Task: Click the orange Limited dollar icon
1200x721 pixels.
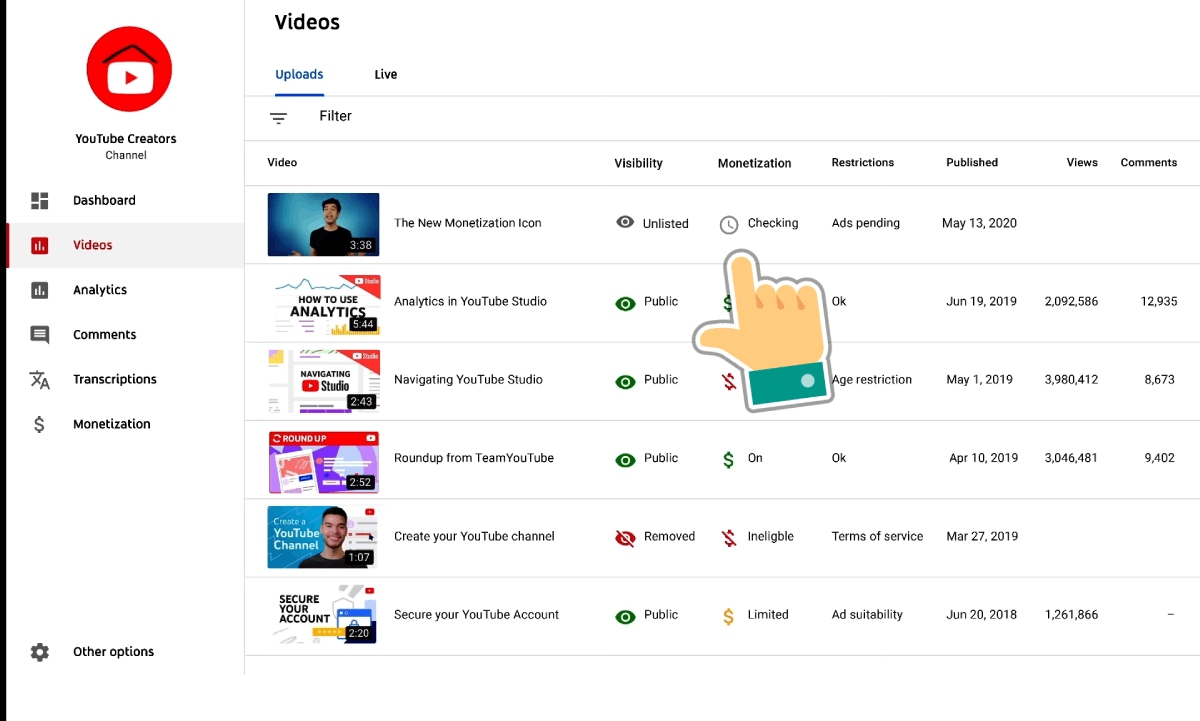Action: (729, 616)
